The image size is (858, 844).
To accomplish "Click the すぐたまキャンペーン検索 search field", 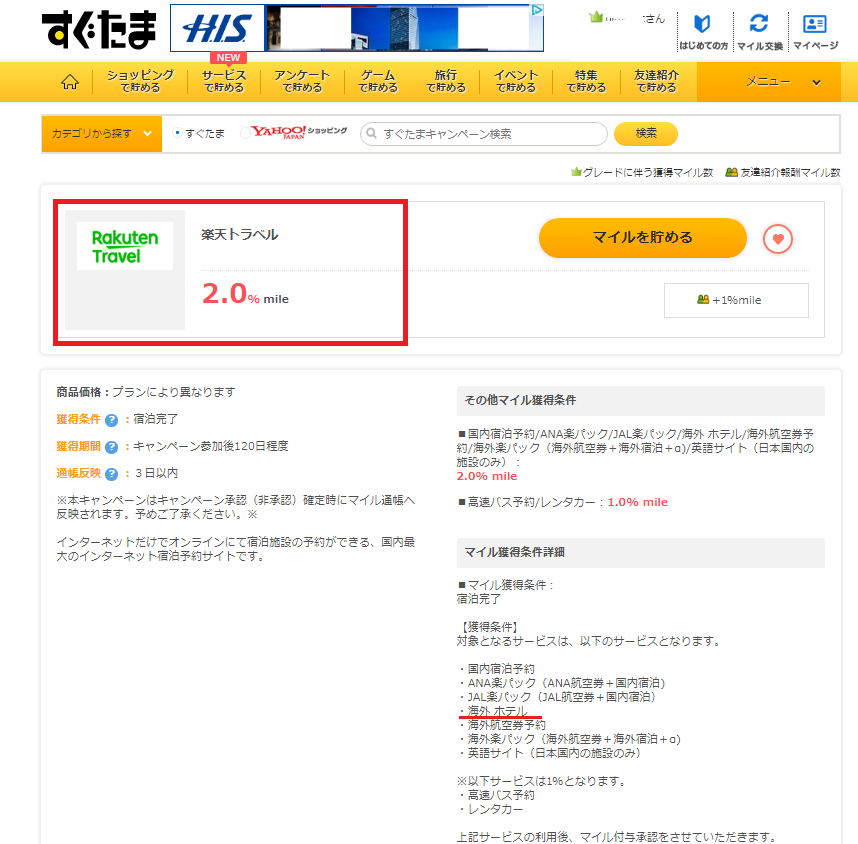I will 484,134.
